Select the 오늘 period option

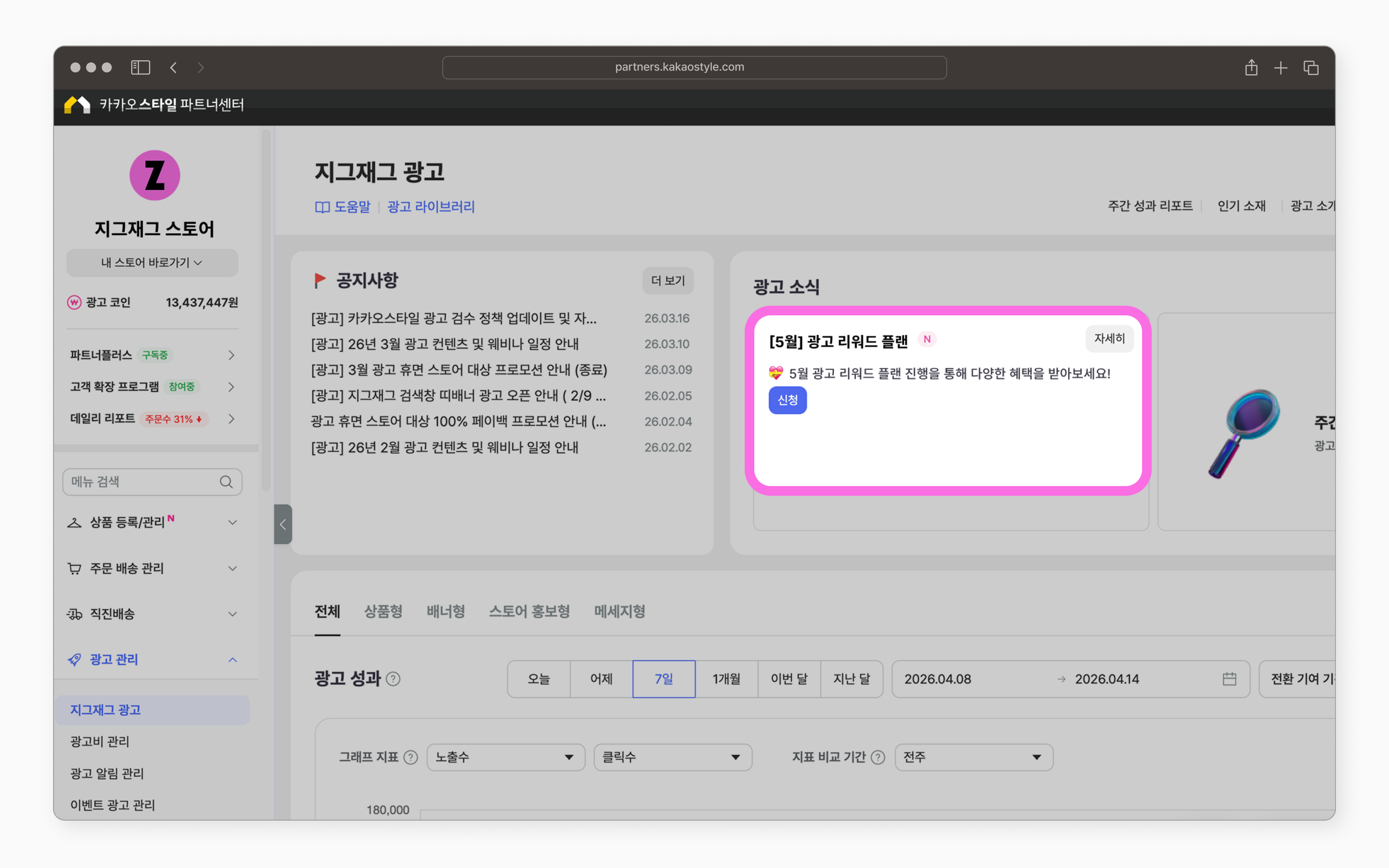[538, 678]
